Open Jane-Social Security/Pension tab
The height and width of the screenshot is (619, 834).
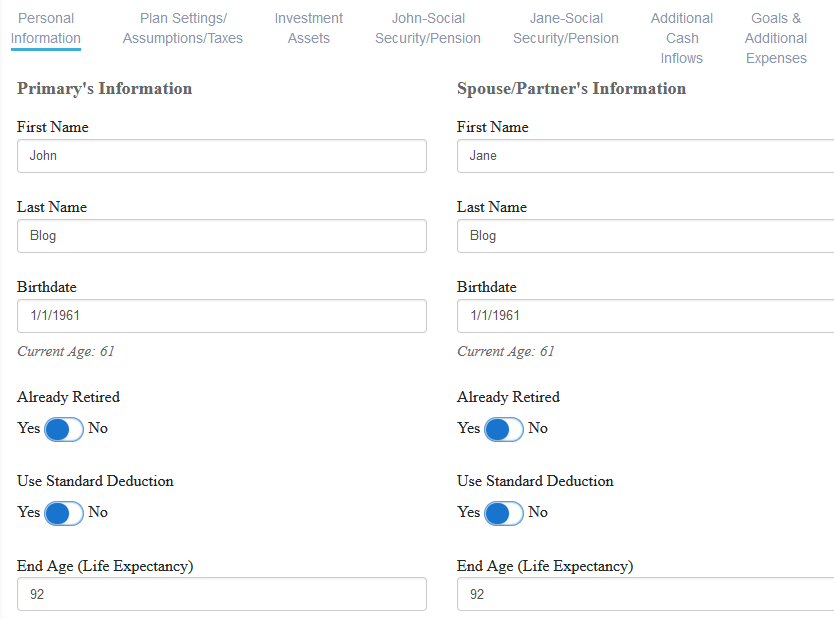[x=566, y=28]
